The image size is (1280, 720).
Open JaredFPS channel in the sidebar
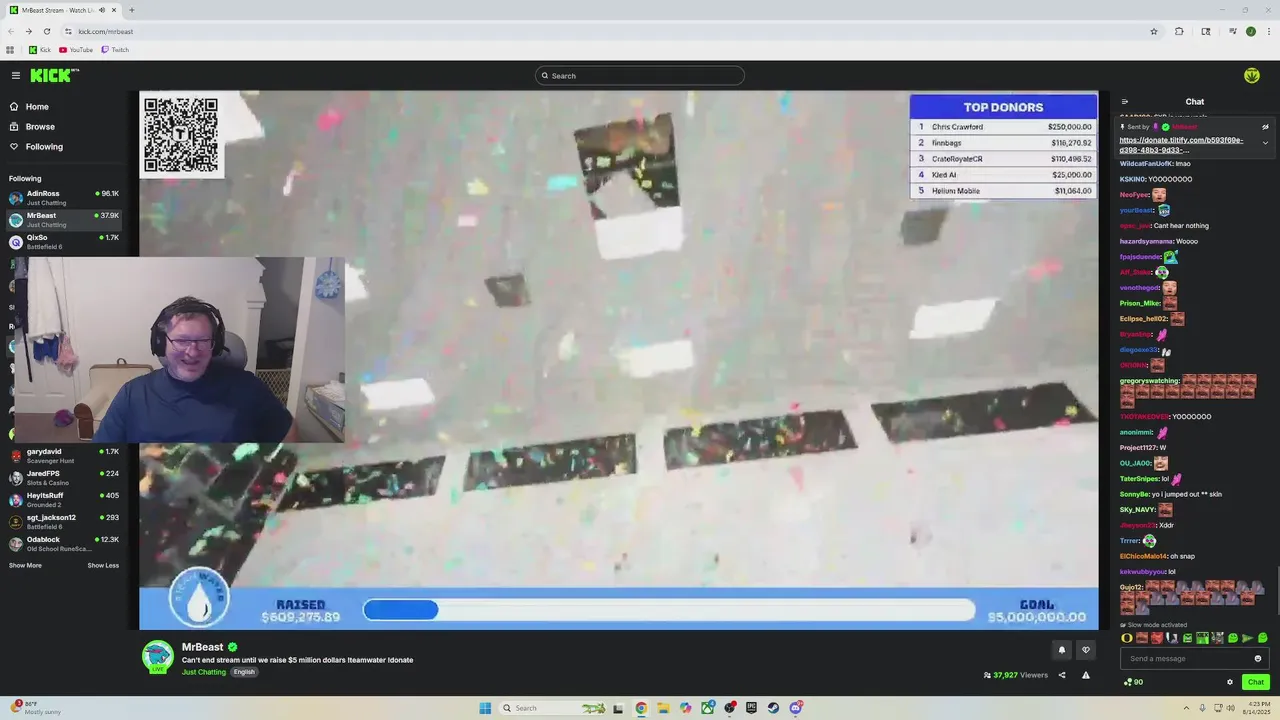click(64, 477)
